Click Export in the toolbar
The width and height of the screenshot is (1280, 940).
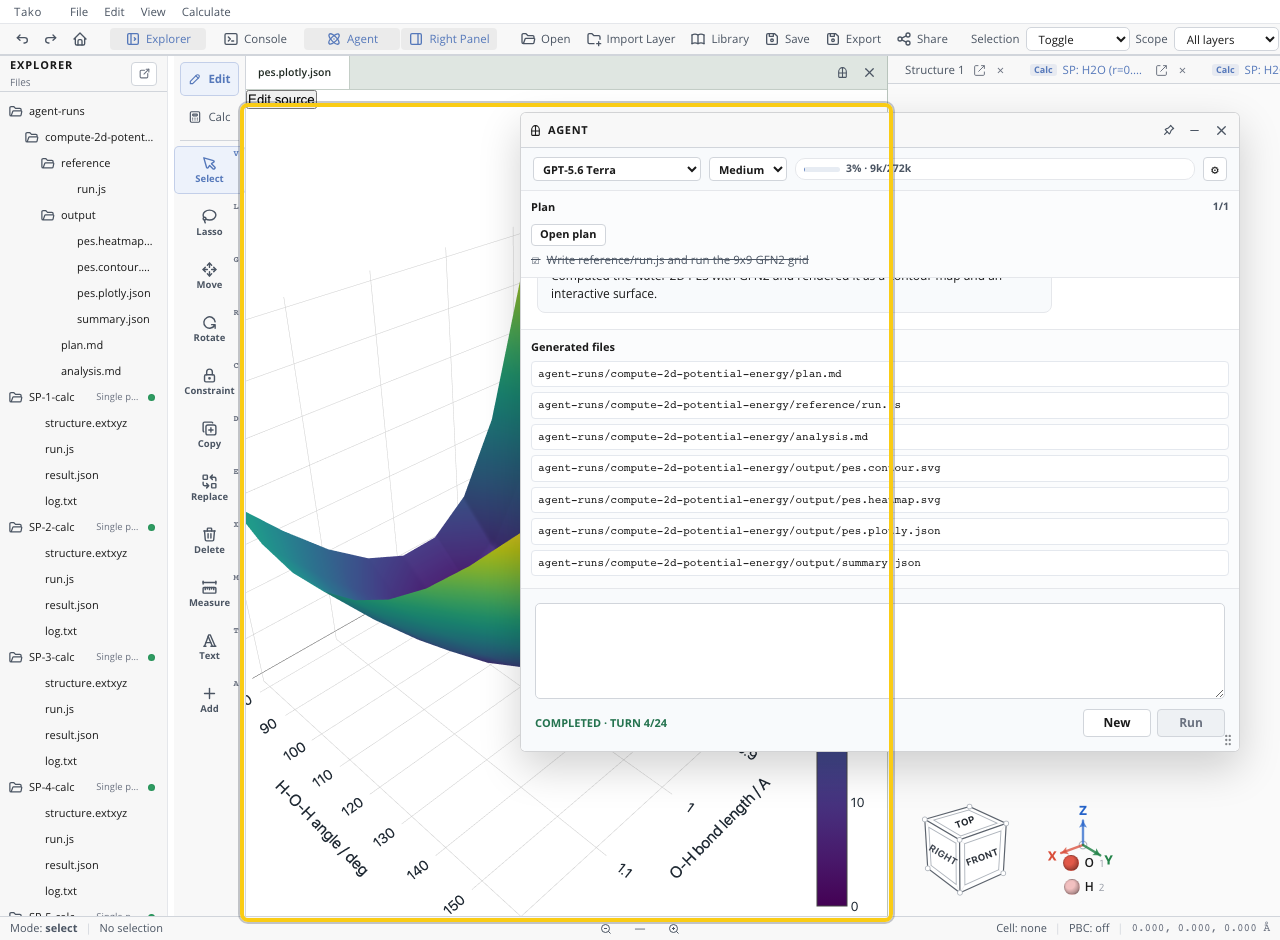854,39
